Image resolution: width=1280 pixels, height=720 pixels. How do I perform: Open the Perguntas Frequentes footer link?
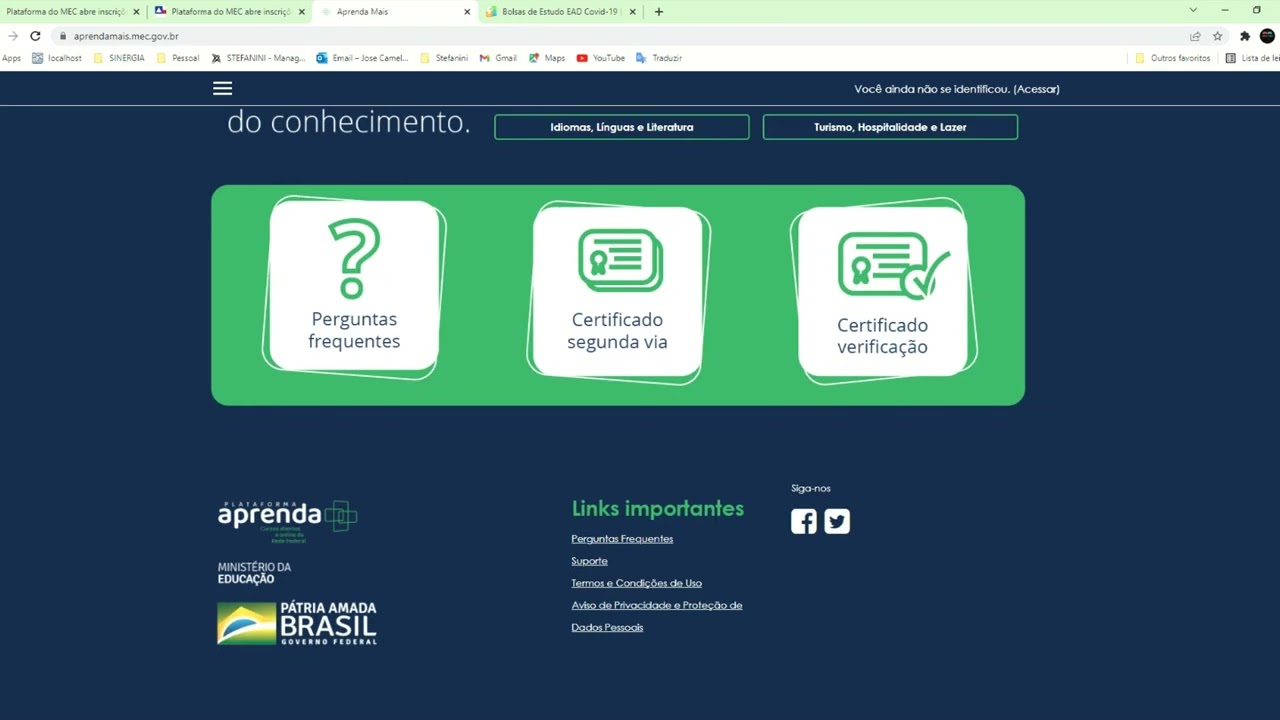622,539
